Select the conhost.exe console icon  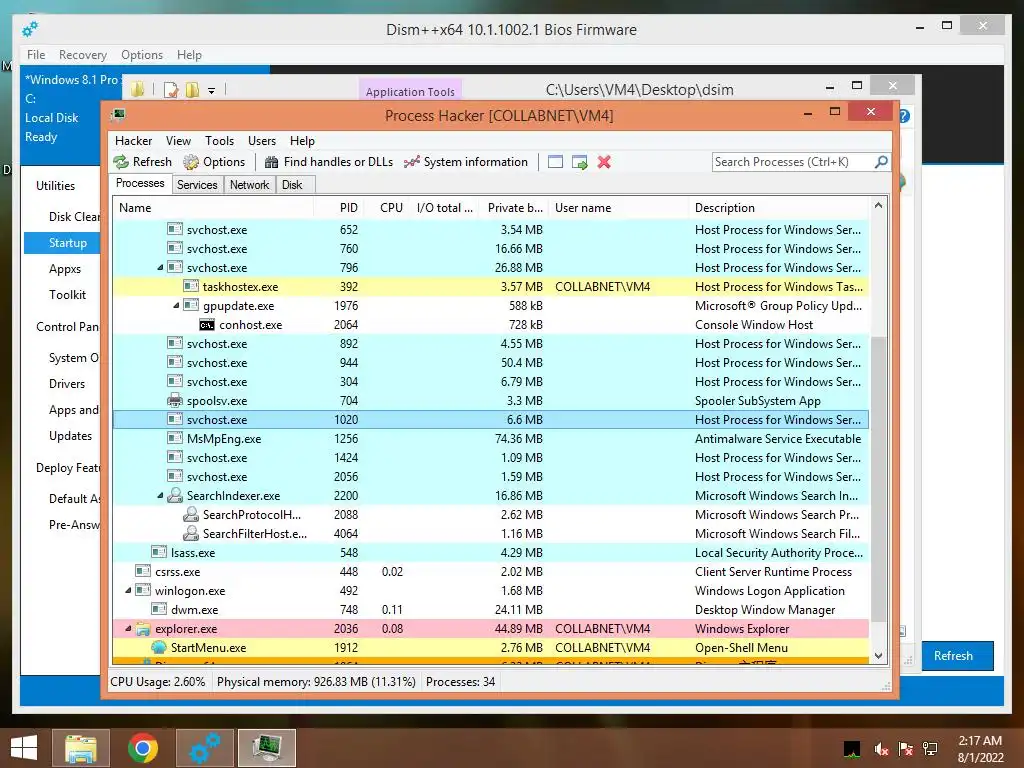(x=207, y=325)
